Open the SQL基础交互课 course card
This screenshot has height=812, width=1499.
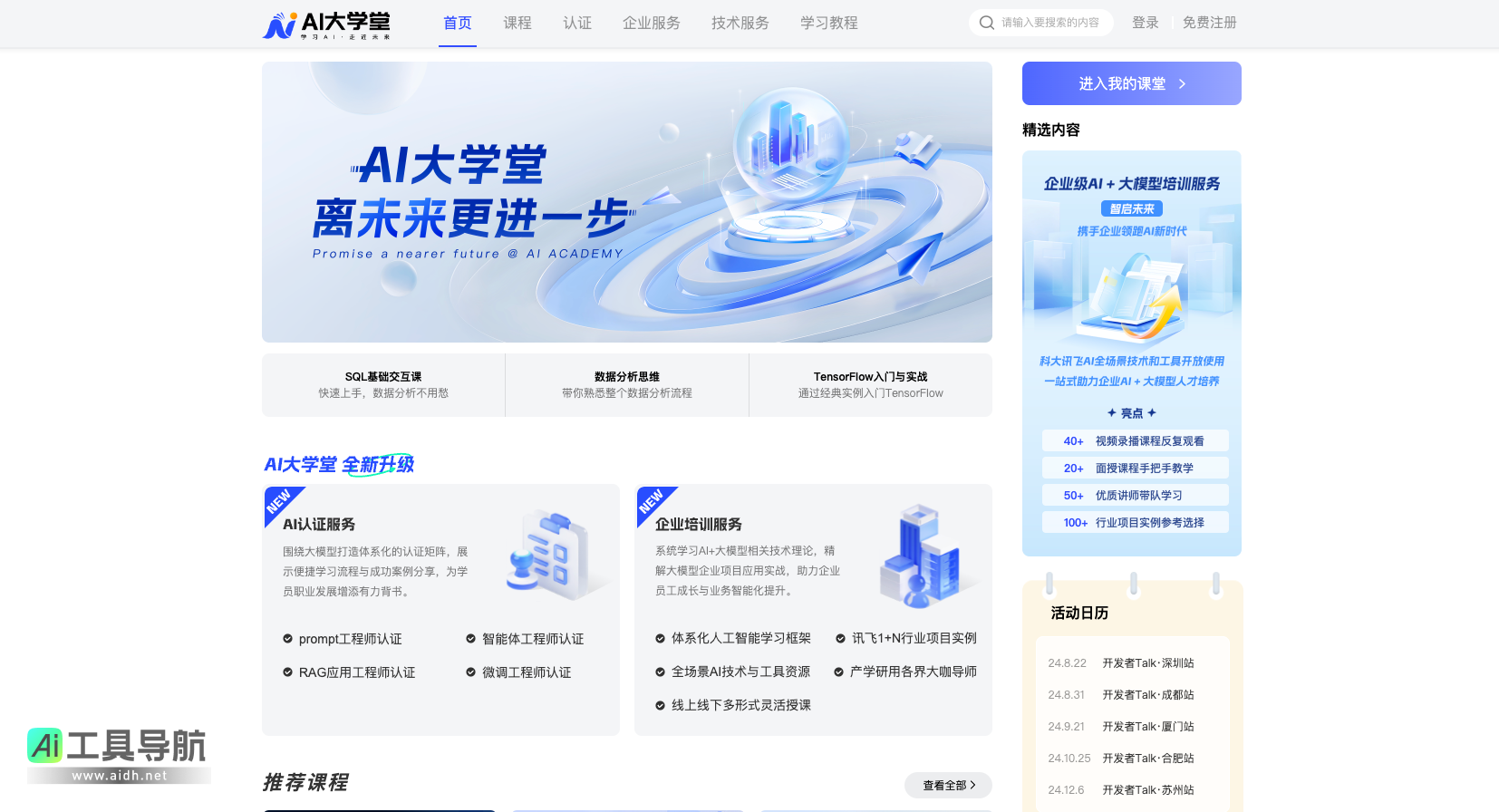point(383,385)
